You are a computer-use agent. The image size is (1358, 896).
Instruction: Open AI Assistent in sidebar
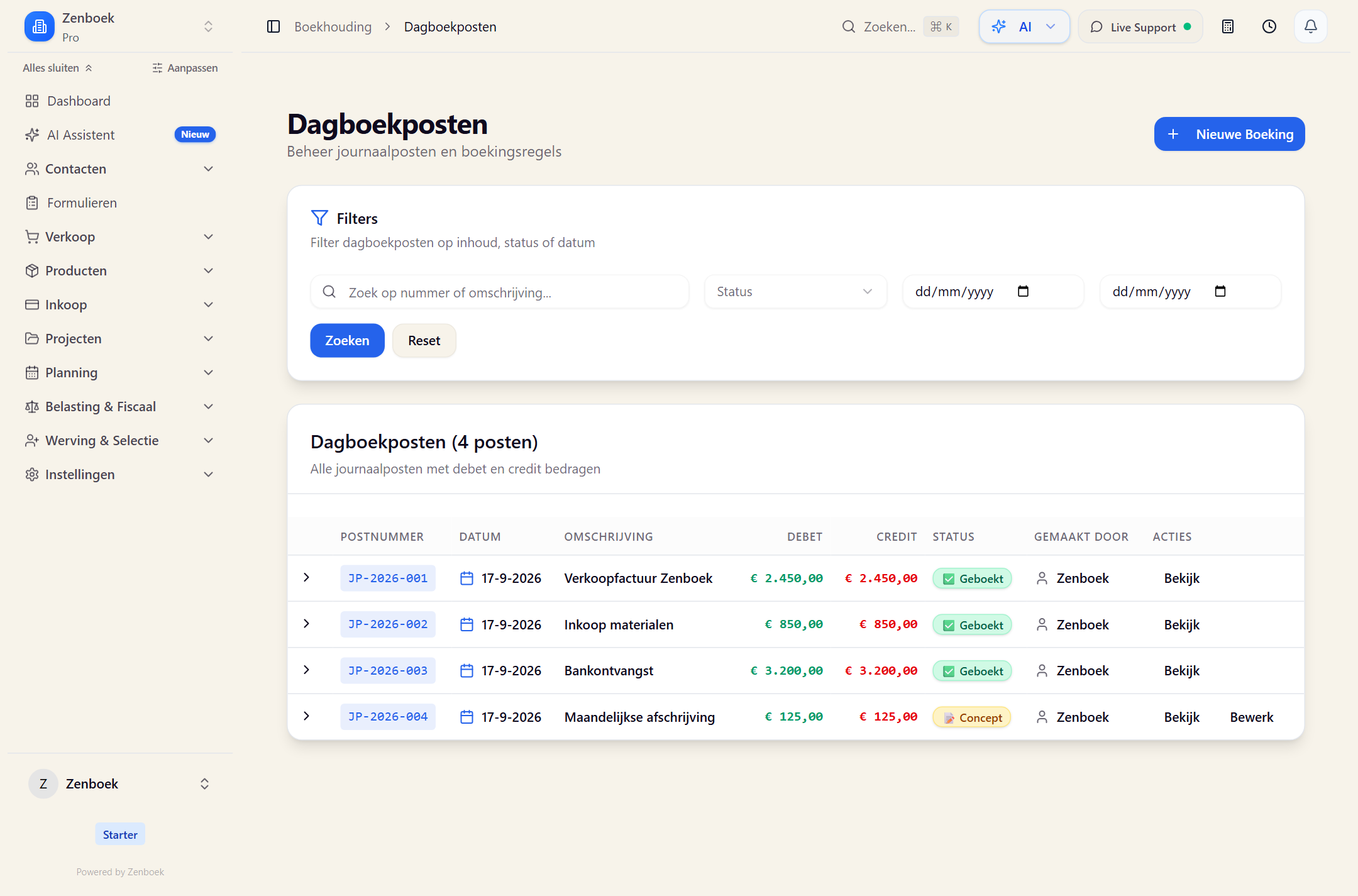point(119,135)
